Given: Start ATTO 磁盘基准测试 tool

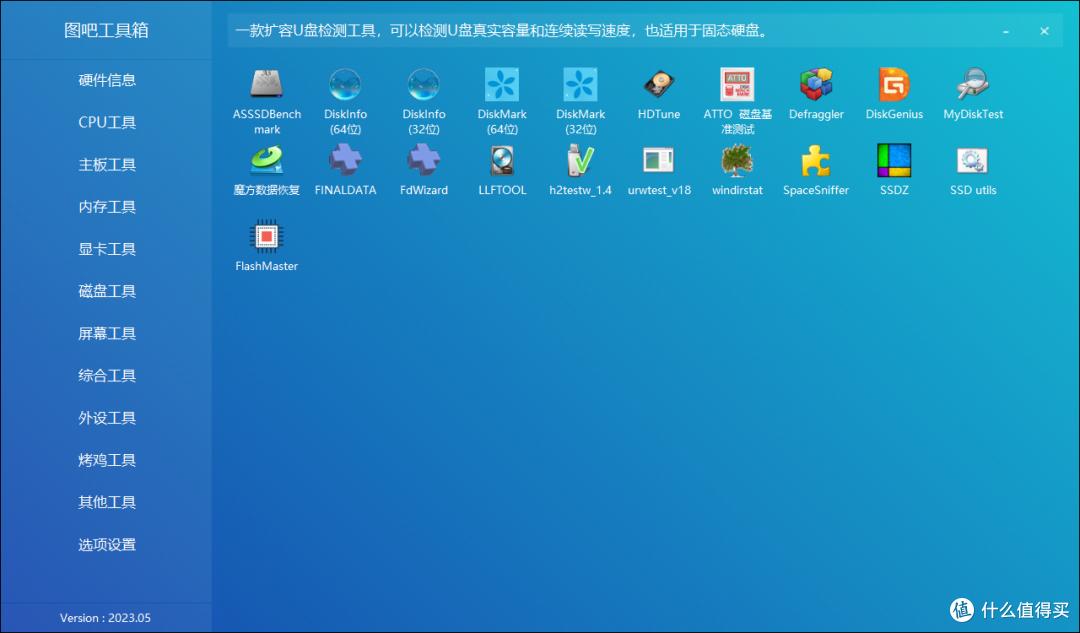Looking at the screenshot, I should point(737,84).
